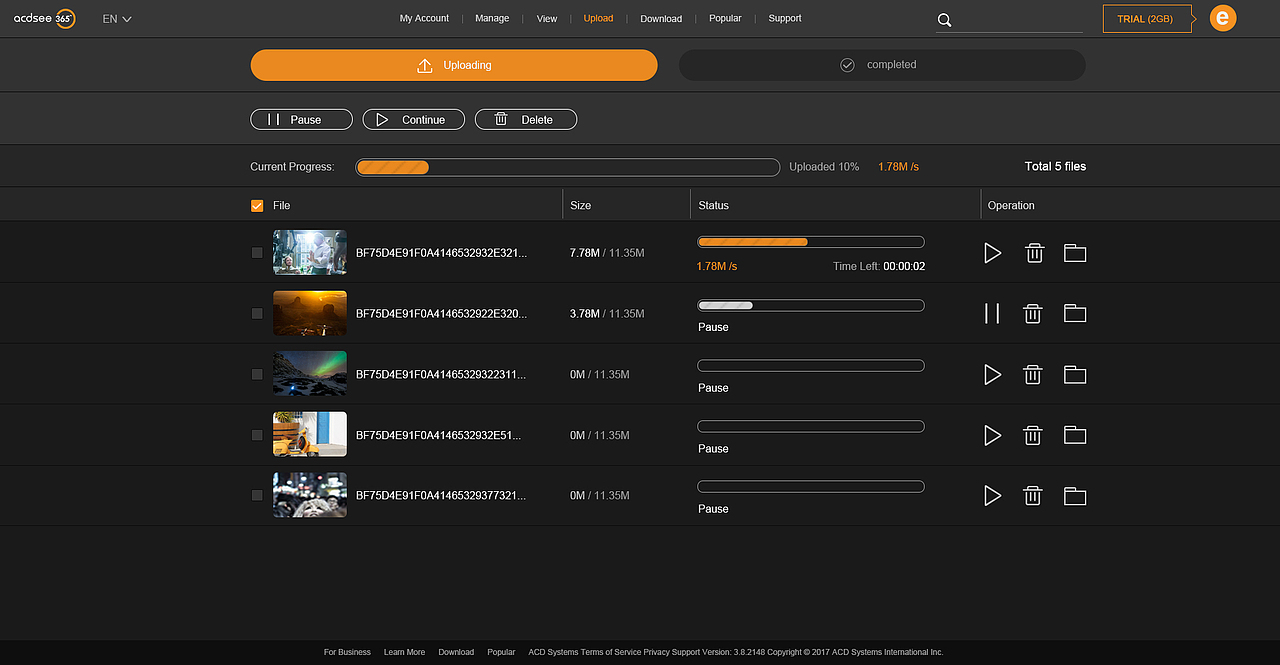Toggle the select-all File checkbox
This screenshot has width=1280, height=665.
(257, 205)
